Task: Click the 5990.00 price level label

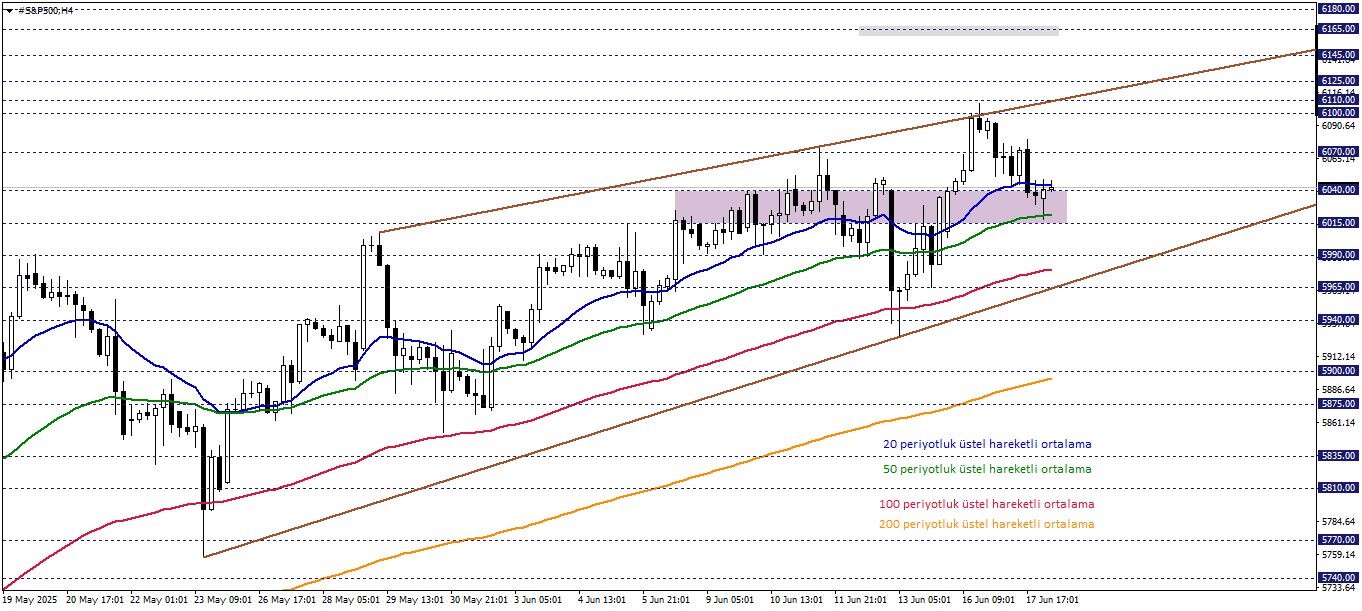Action: (1338, 255)
